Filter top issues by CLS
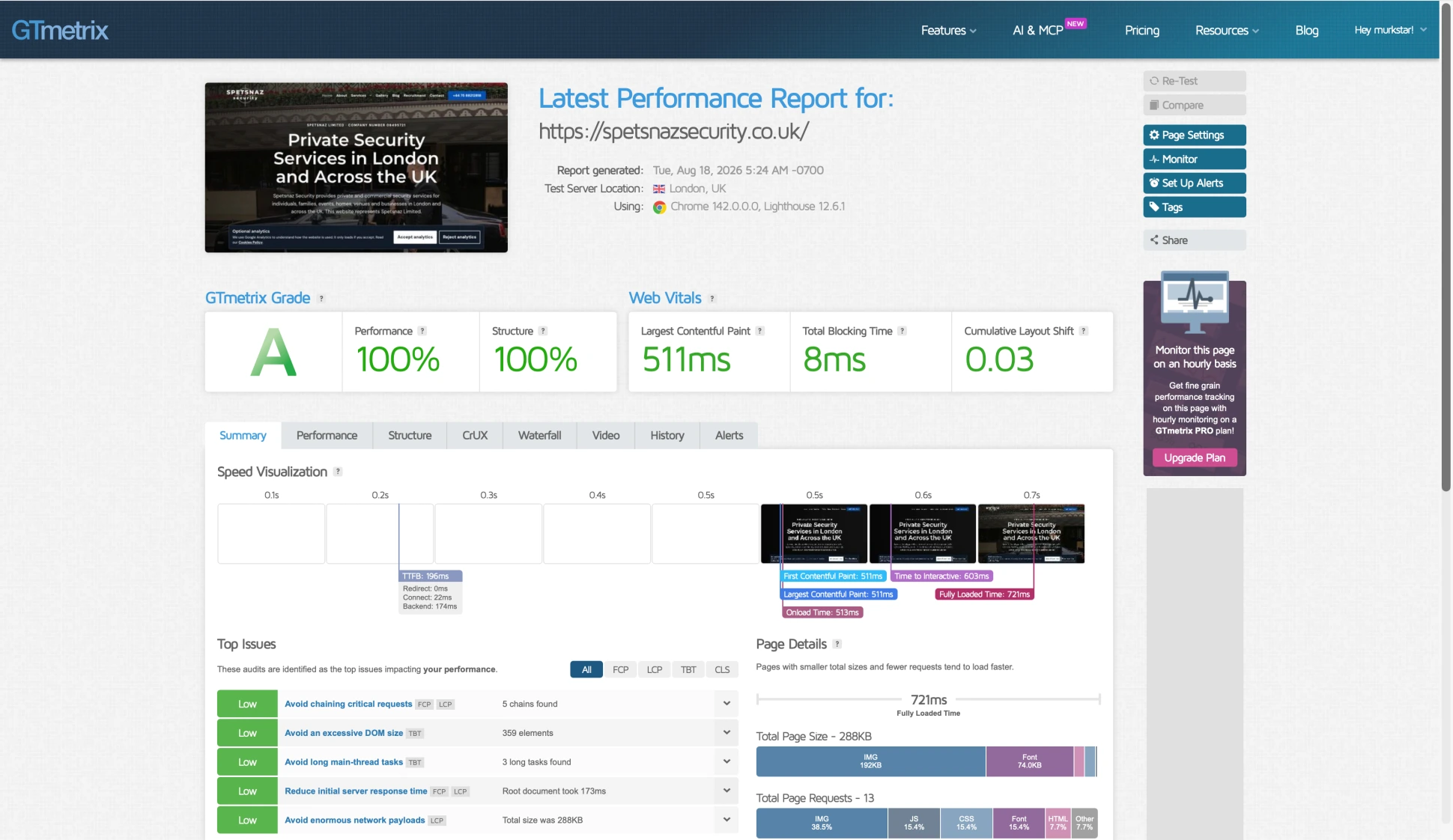Viewport: 1453px width, 840px height. (722, 669)
